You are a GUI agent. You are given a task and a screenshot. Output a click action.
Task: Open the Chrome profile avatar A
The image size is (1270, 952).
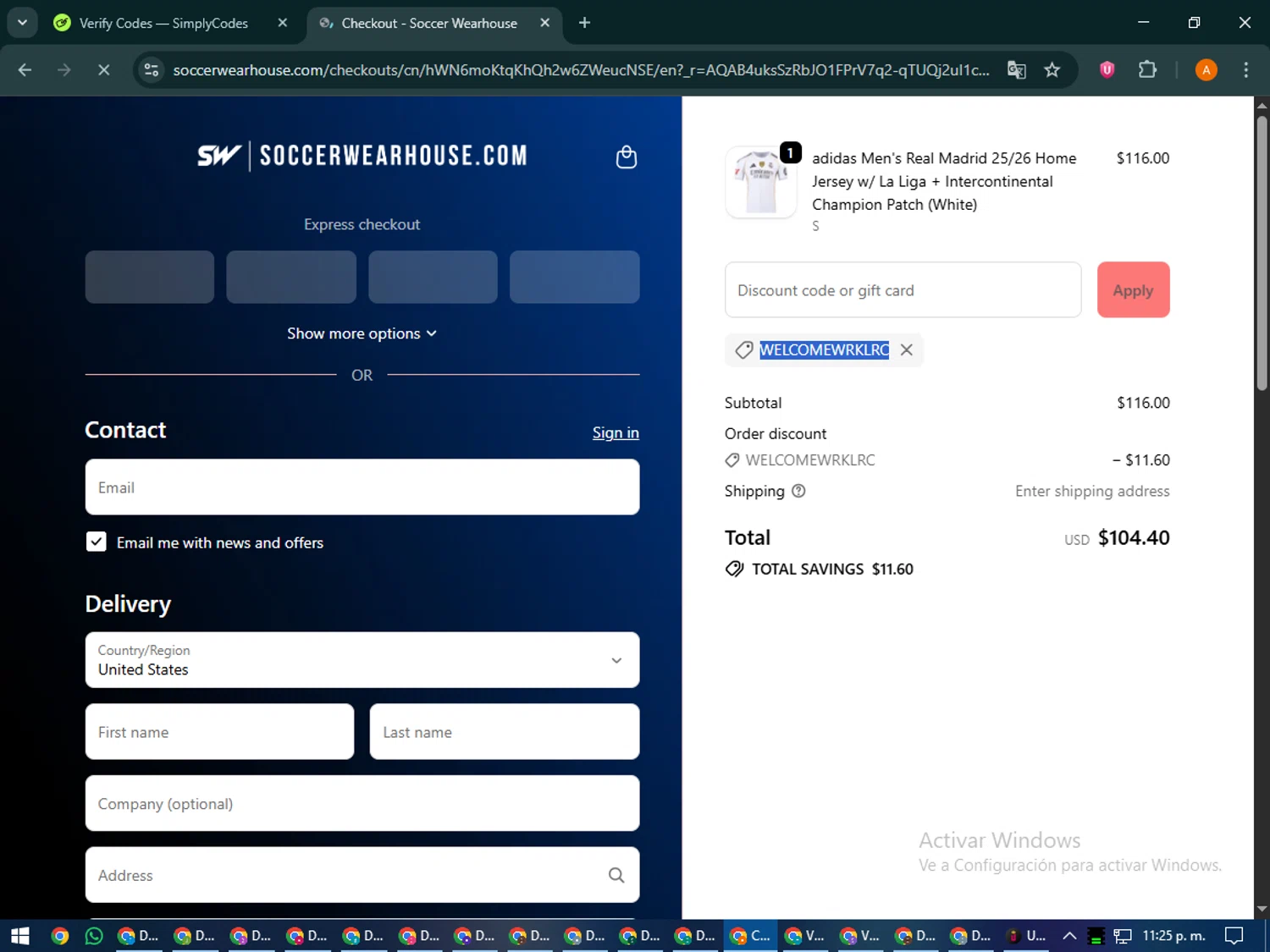click(x=1206, y=70)
